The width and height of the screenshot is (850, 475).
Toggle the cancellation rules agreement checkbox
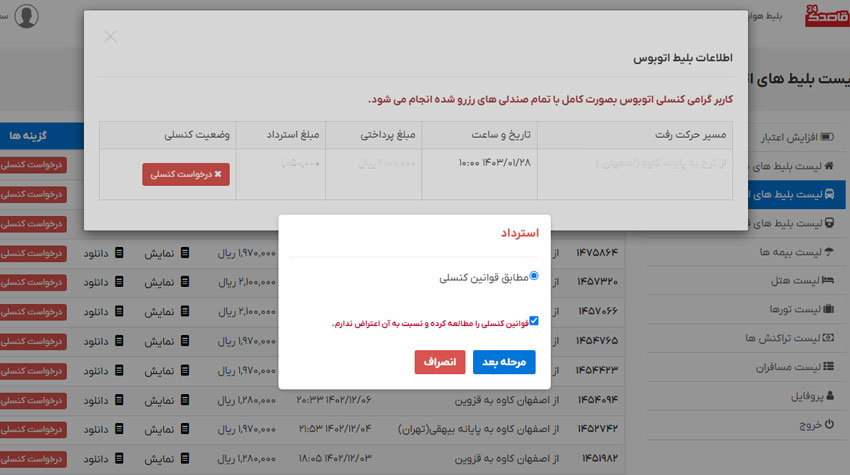click(x=534, y=321)
